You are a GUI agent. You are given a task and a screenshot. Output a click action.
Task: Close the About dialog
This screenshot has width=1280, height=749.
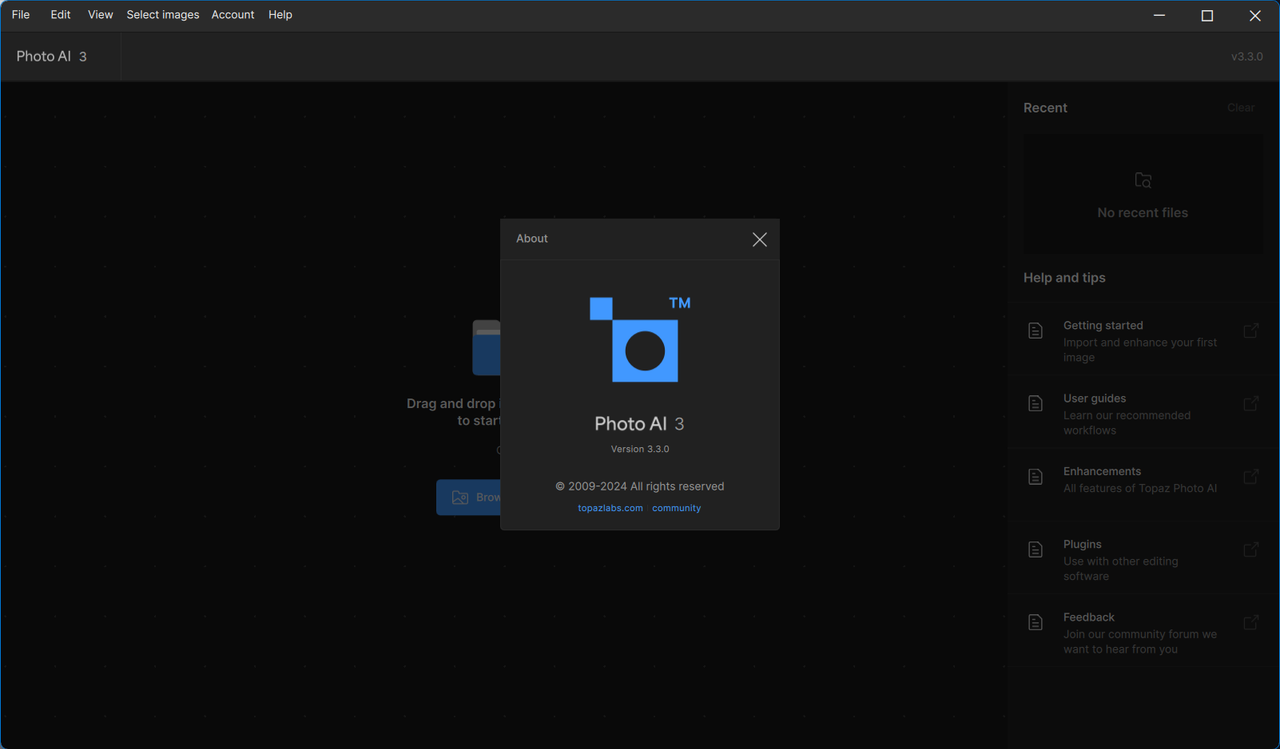tap(760, 239)
